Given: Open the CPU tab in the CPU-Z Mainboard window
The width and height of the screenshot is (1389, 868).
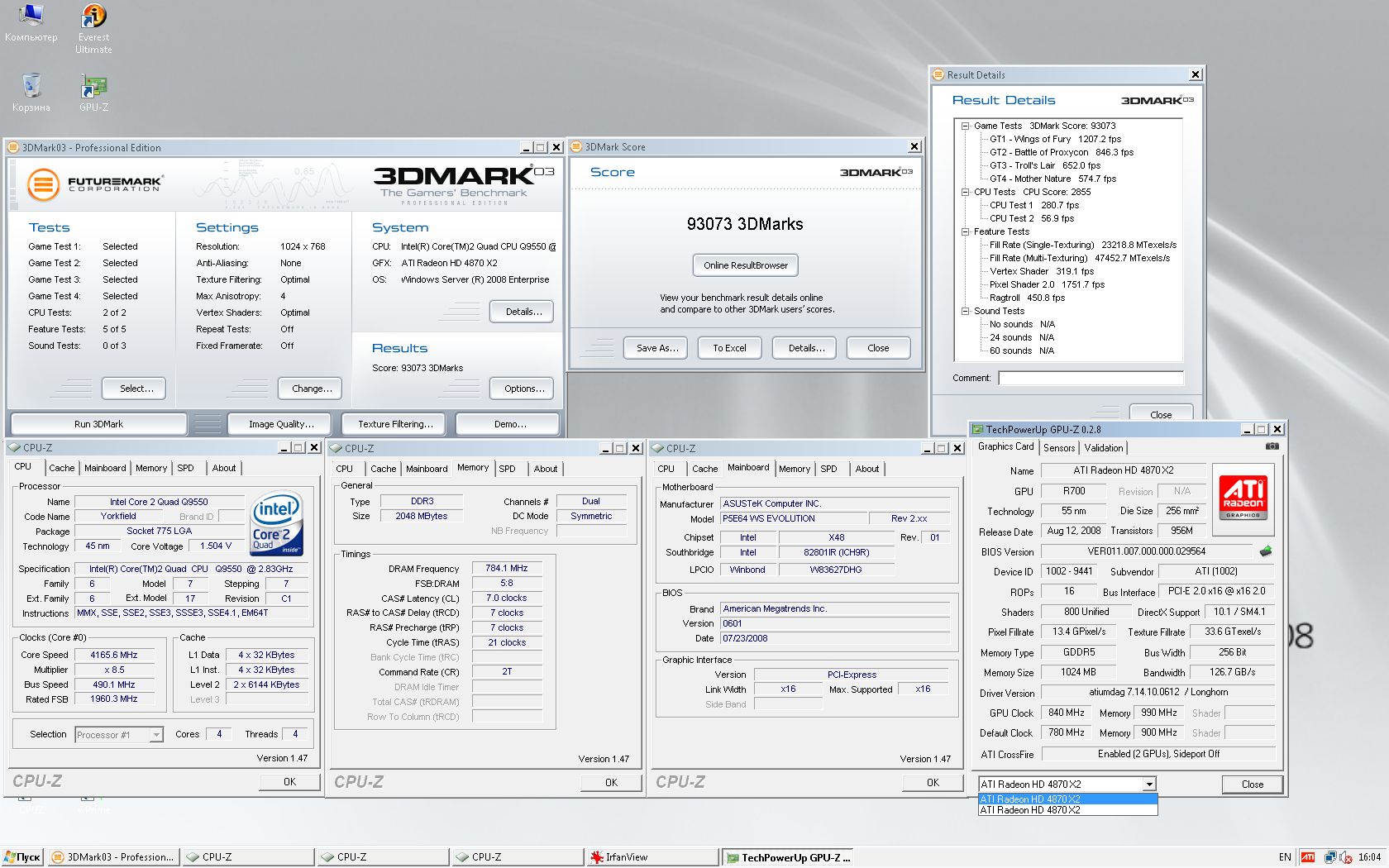Looking at the screenshot, I should (x=666, y=469).
